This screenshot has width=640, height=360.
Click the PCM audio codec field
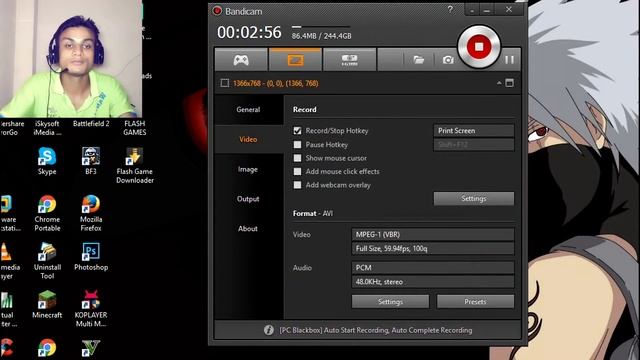pos(433,268)
